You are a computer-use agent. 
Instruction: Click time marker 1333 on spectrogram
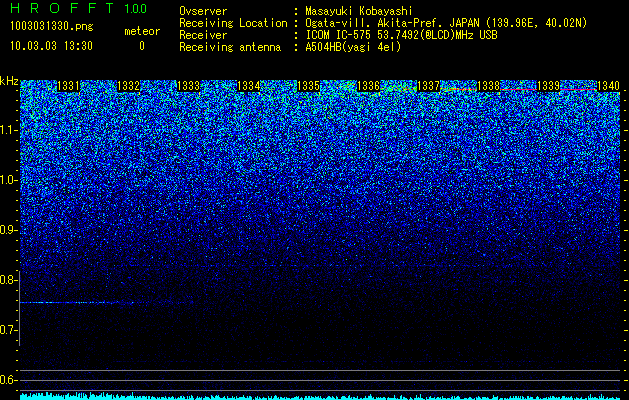pyautogui.click(x=189, y=86)
